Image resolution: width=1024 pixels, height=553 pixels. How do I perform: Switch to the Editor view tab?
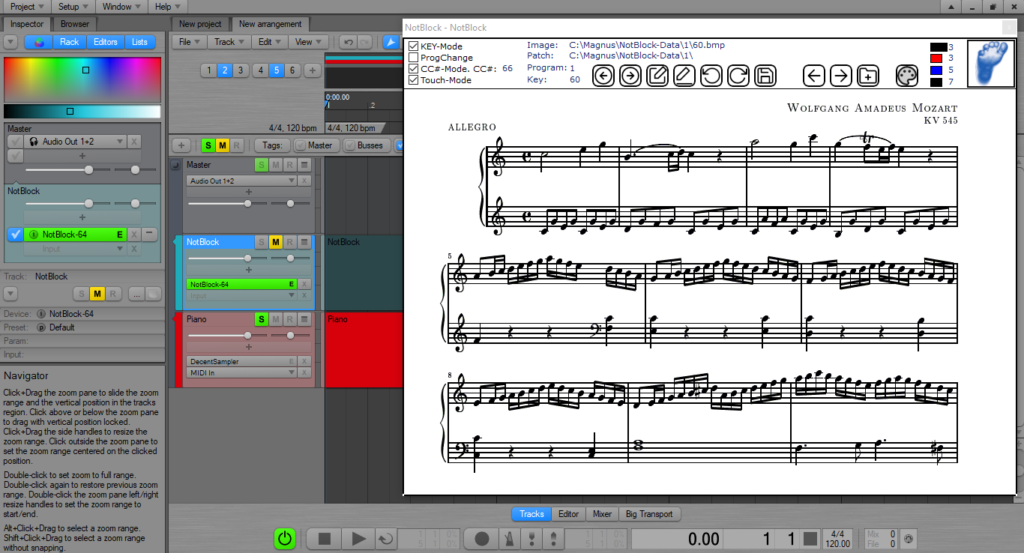568,514
